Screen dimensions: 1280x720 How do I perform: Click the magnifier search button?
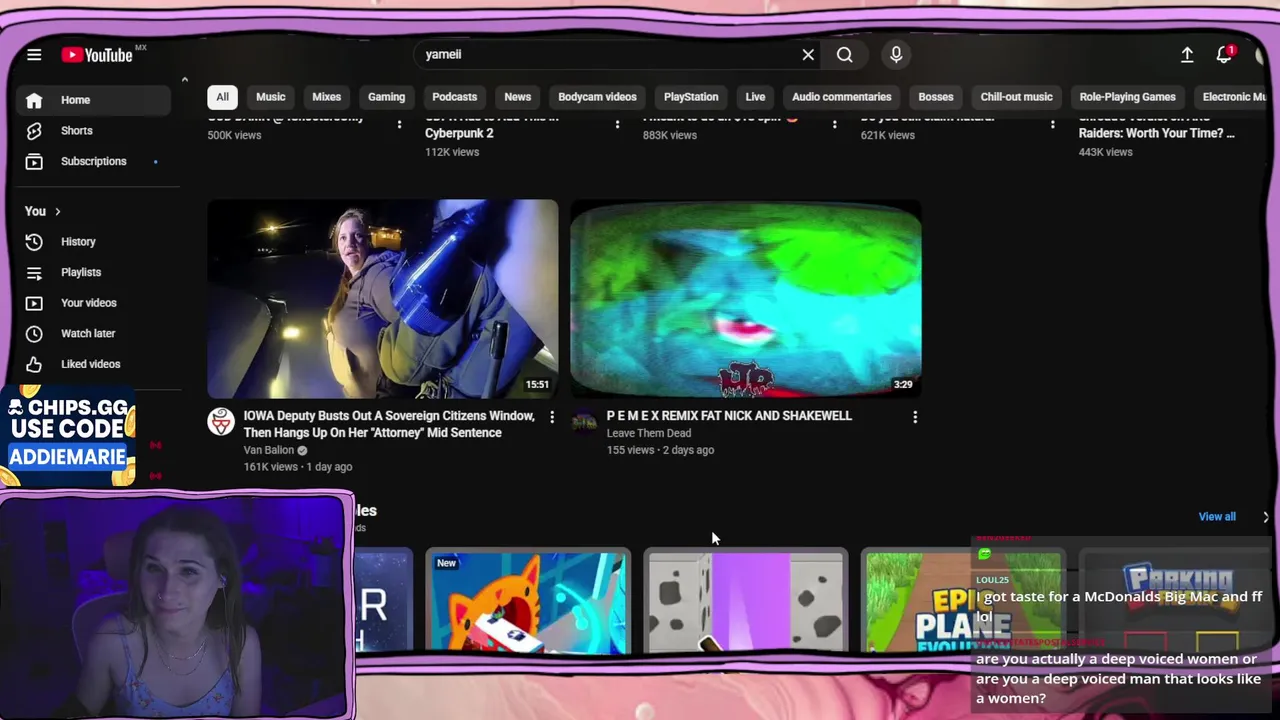click(x=845, y=55)
